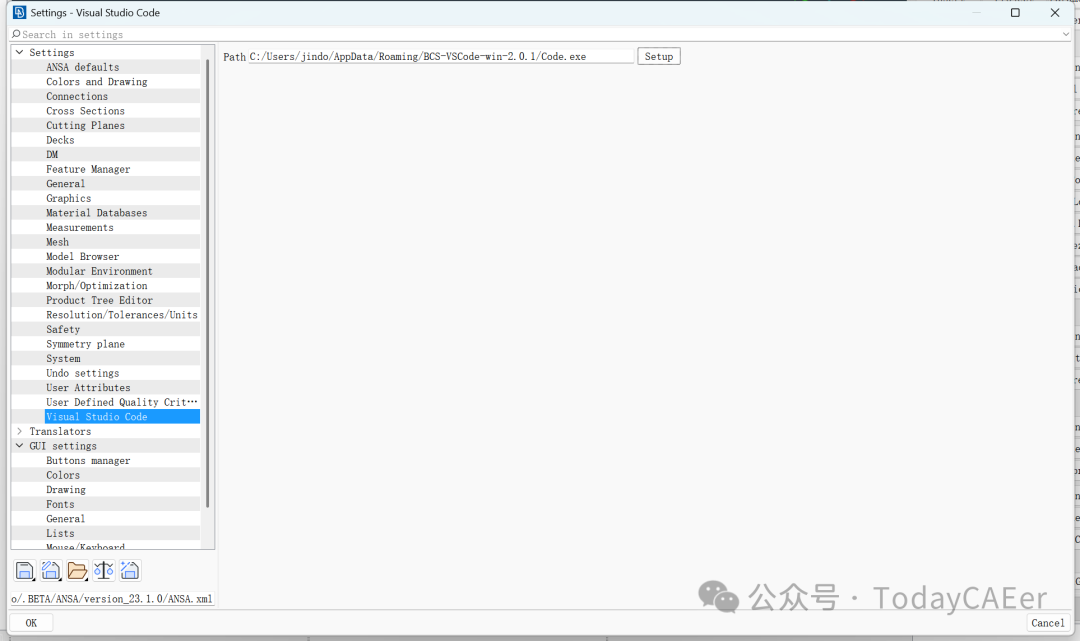Open Fonts under GUI settings
This screenshot has height=641, width=1080.
[60, 504]
